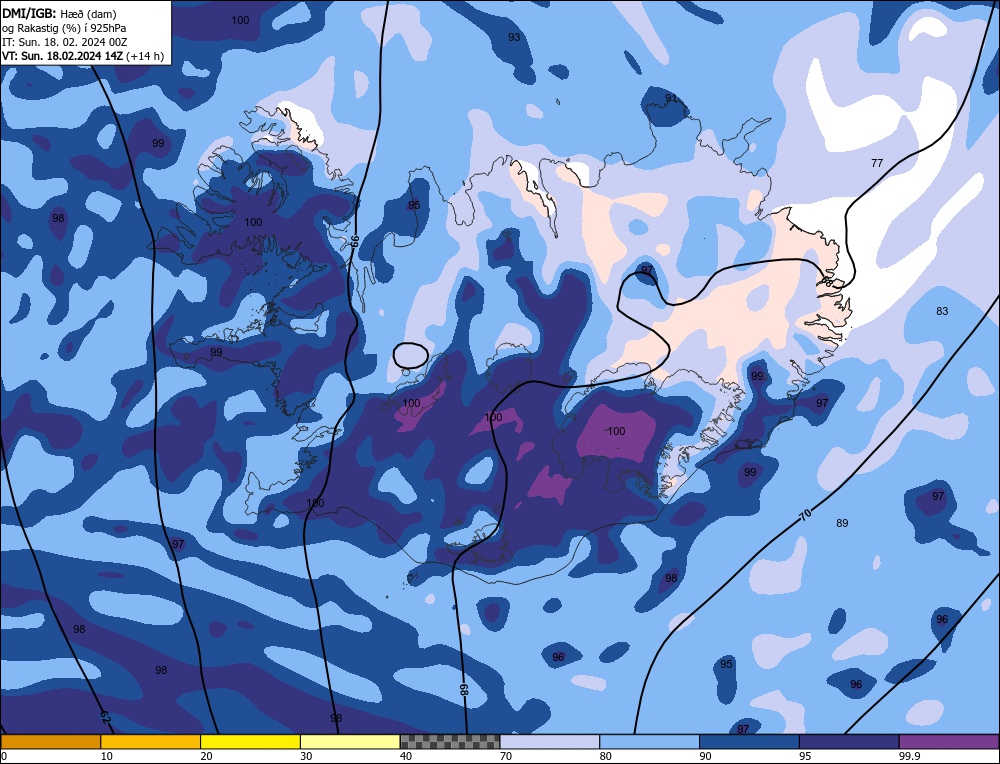This screenshot has width=1000, height=764.
Task: Click the bright yellow 20–30 legend swatch
Action: [x=250, y=742]
